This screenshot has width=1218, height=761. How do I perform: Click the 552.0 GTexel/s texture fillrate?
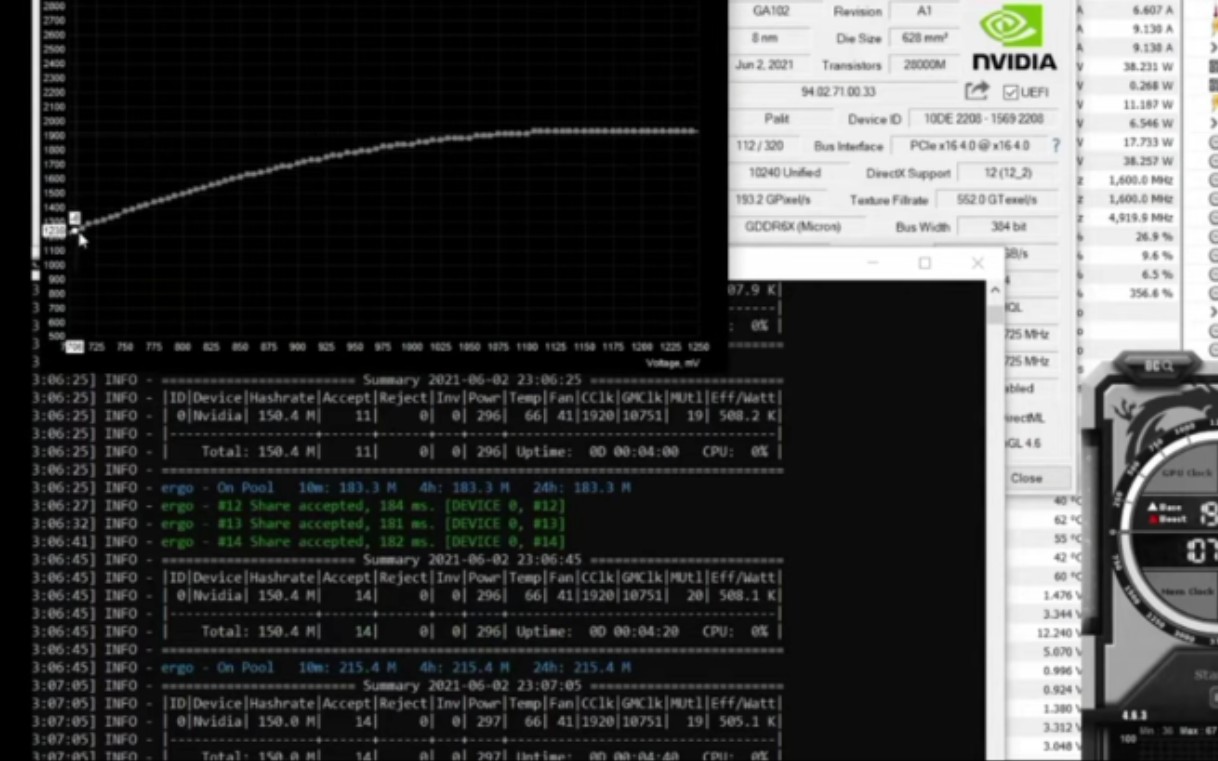994,200
